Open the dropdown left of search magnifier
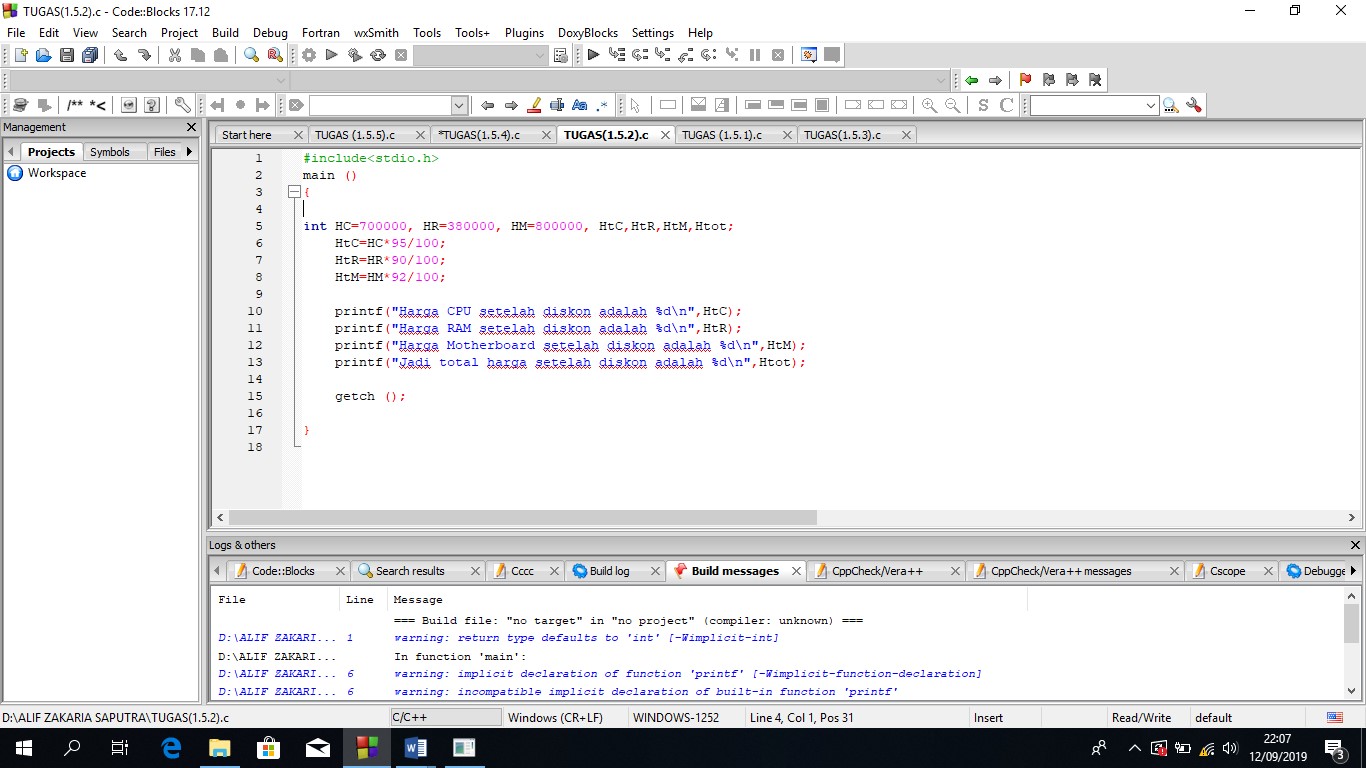This screenshot has height=768, width=1366. coord(1150,105)
